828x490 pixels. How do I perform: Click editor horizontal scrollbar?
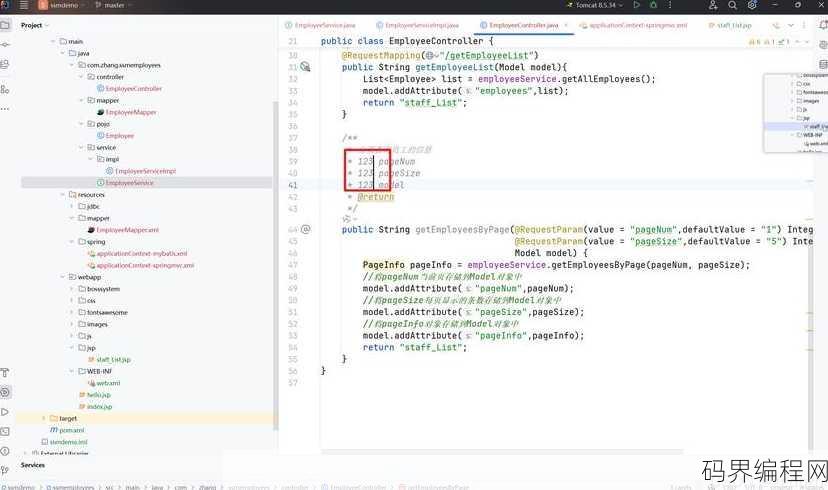(x=502, y=452)
